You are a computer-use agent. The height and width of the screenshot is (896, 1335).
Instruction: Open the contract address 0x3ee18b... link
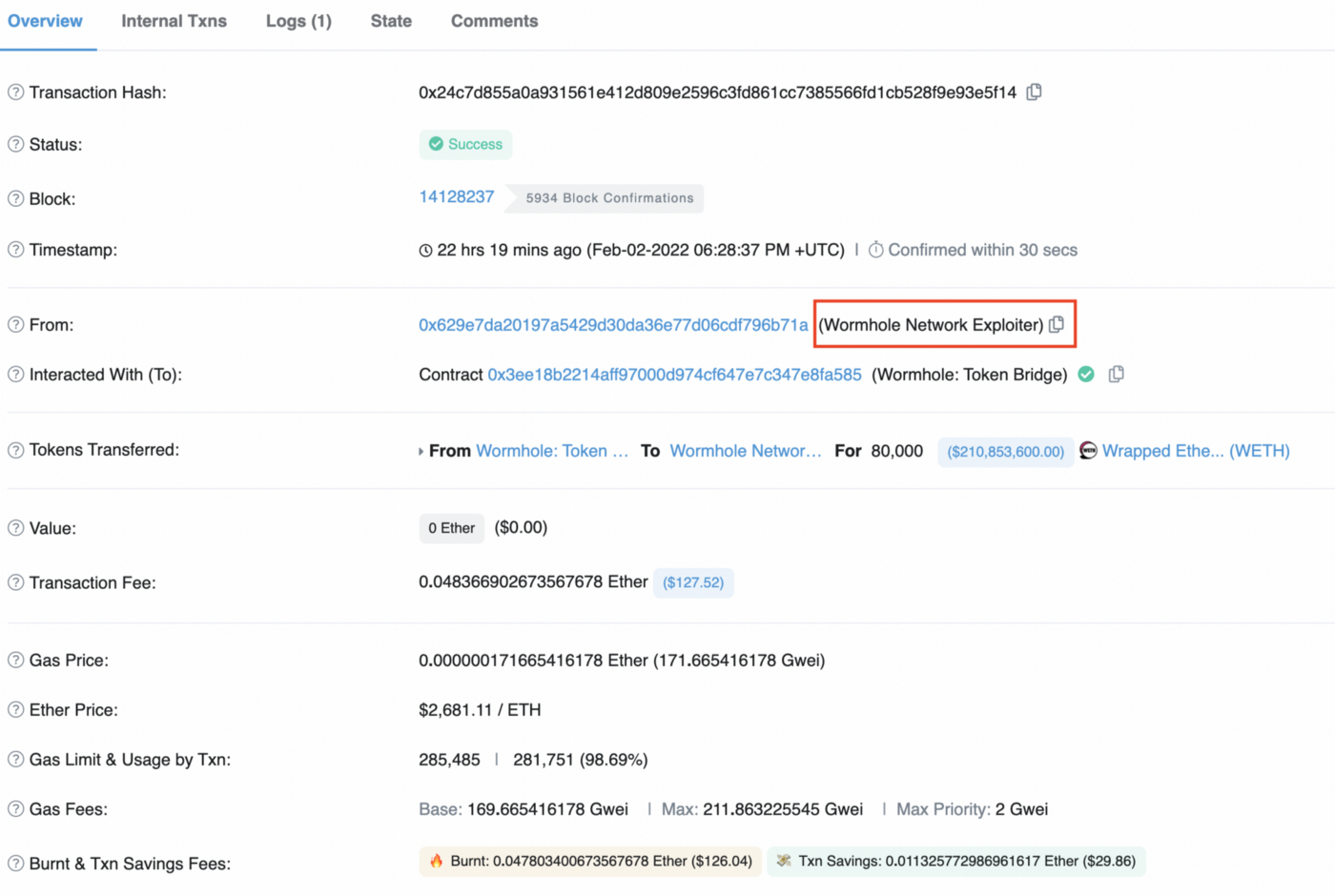tap(674, 375)
